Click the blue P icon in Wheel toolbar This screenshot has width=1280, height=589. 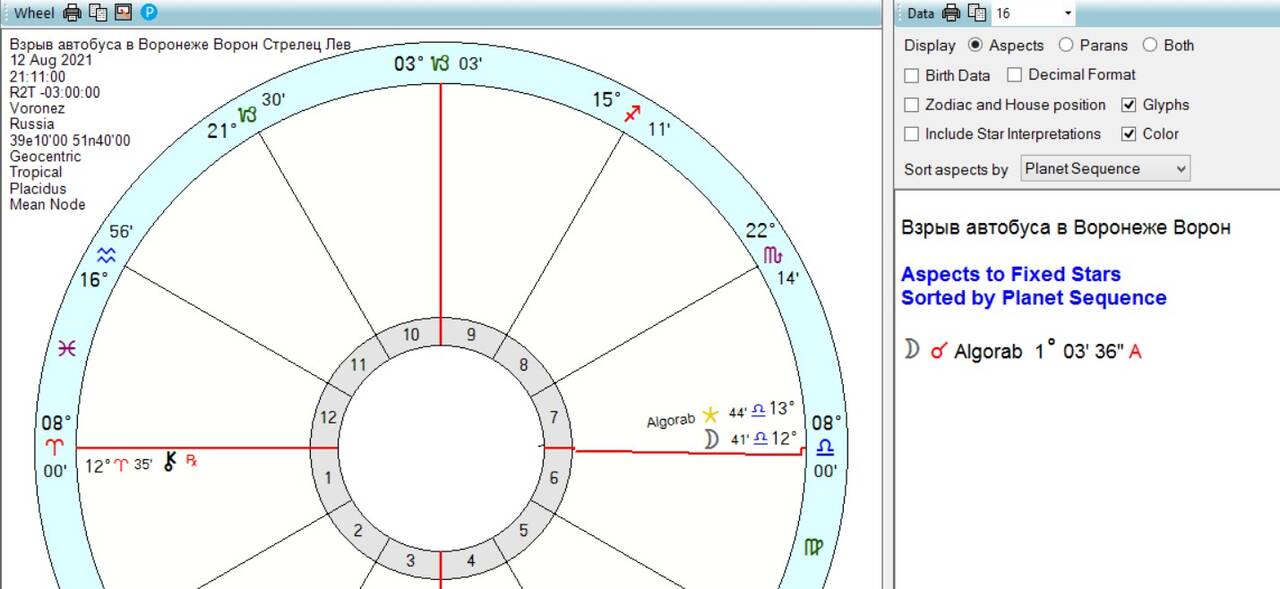(x=149, y=13)
